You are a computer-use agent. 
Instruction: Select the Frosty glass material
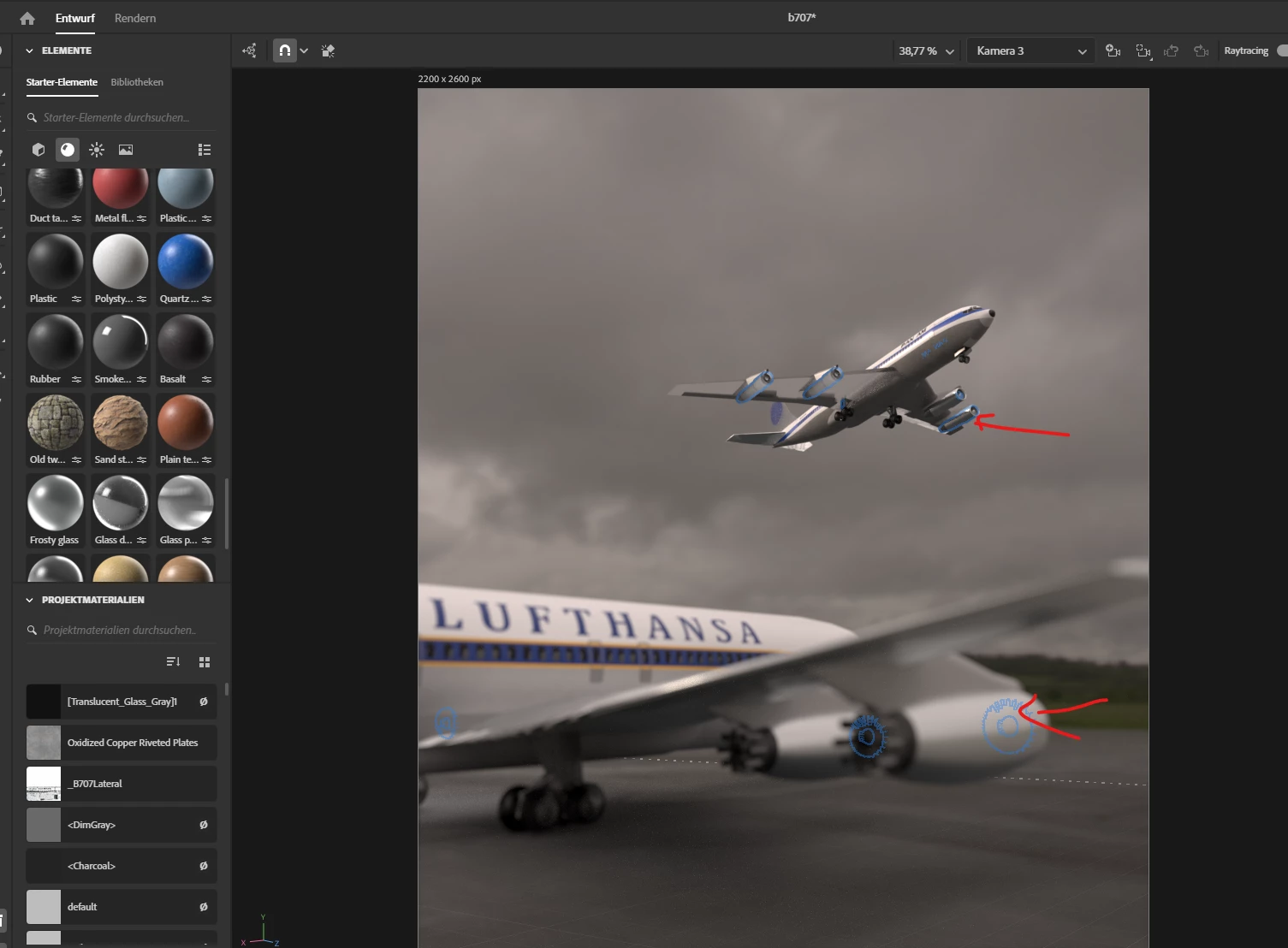point(56,503)
